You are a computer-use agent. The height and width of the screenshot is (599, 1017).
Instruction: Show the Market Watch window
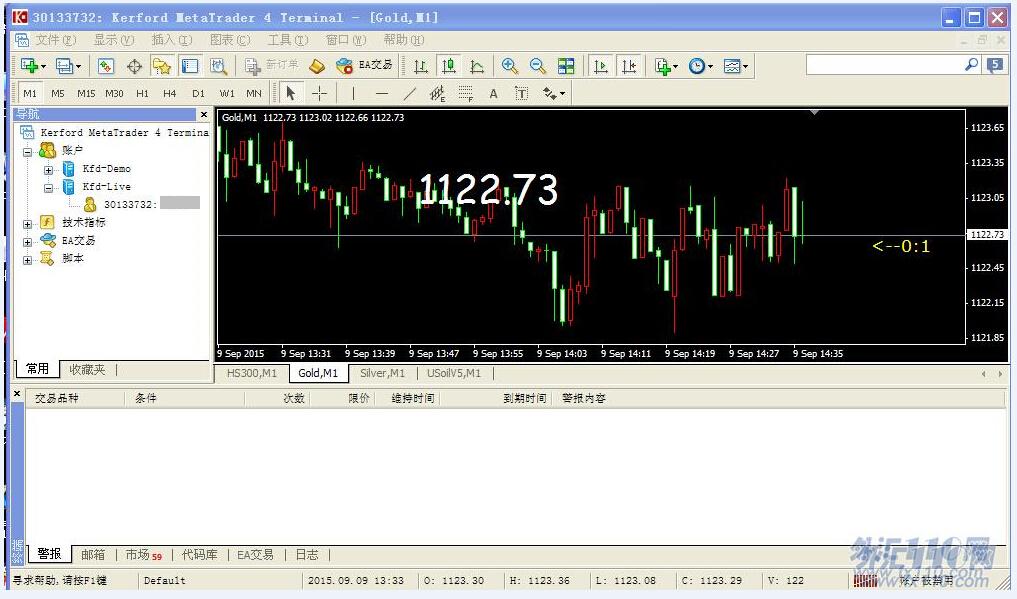pyautogui.click(x=106, y=65)
